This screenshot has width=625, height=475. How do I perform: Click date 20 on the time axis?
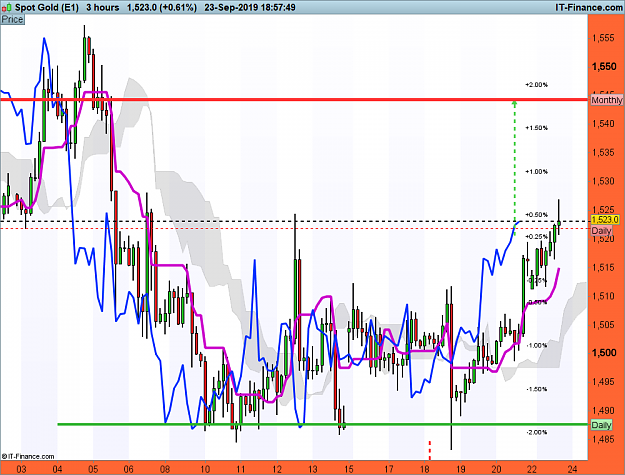tap(497, 469)
